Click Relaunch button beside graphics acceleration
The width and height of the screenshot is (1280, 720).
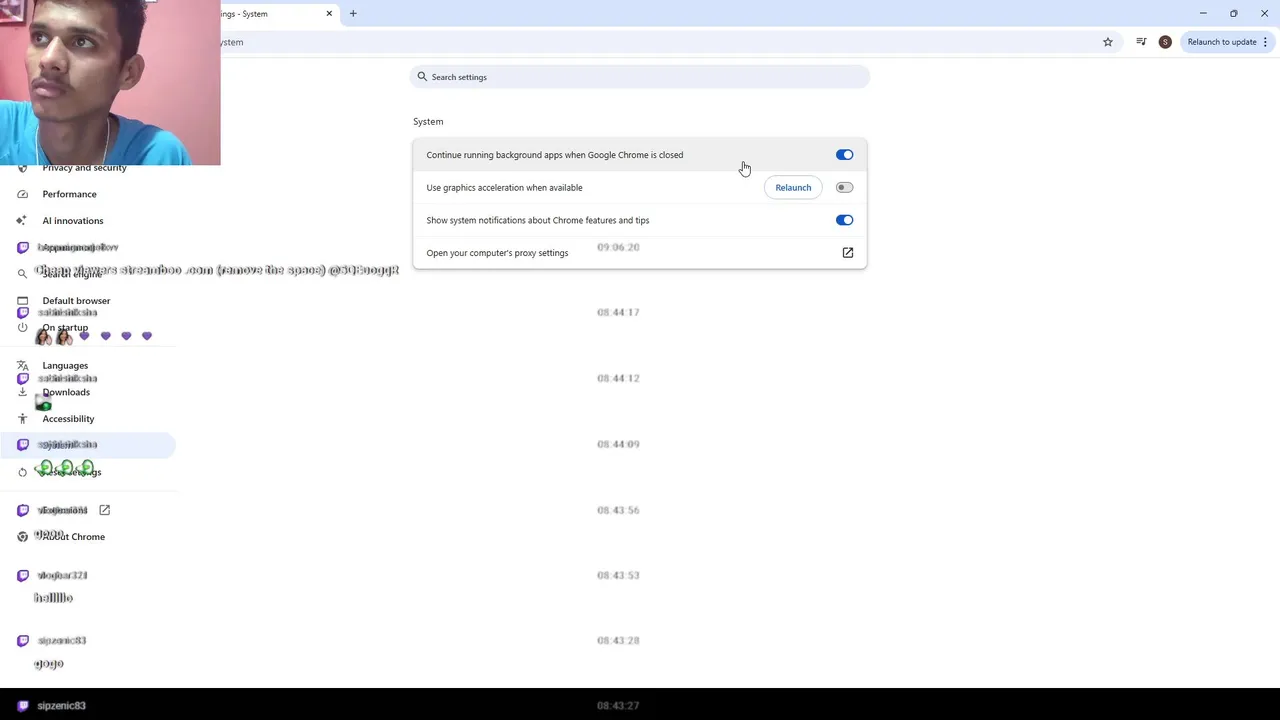pyautogui.click(x=793, y=187)
